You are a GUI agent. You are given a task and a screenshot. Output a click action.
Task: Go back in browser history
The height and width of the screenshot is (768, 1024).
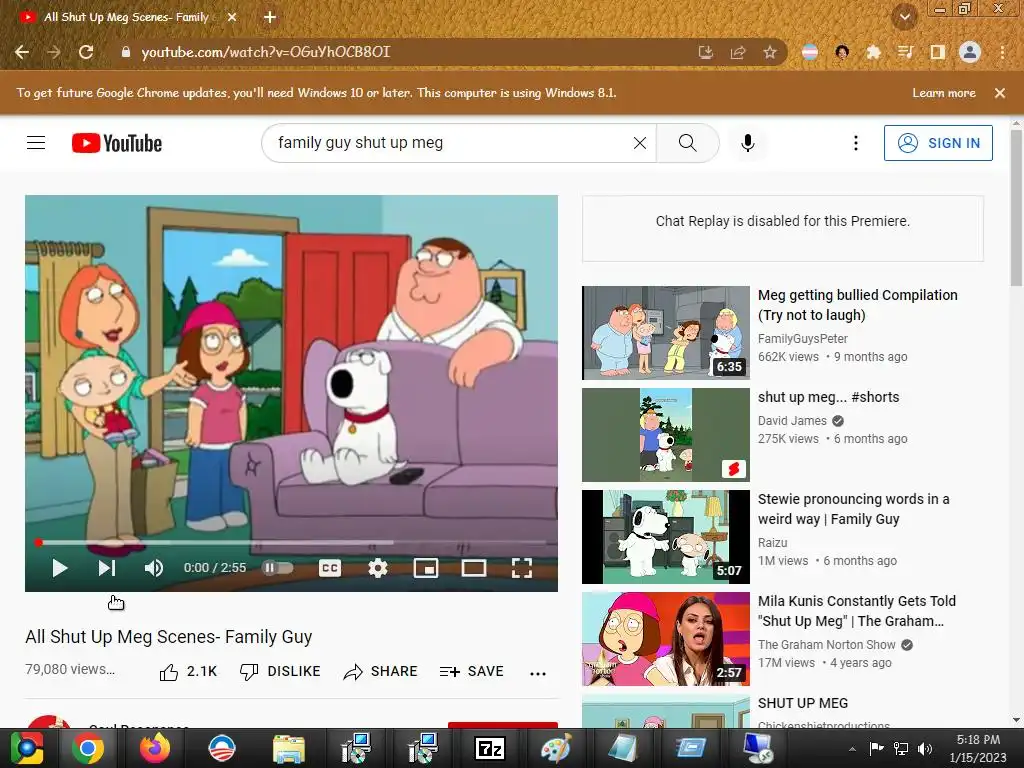click(x=22, y=52)
